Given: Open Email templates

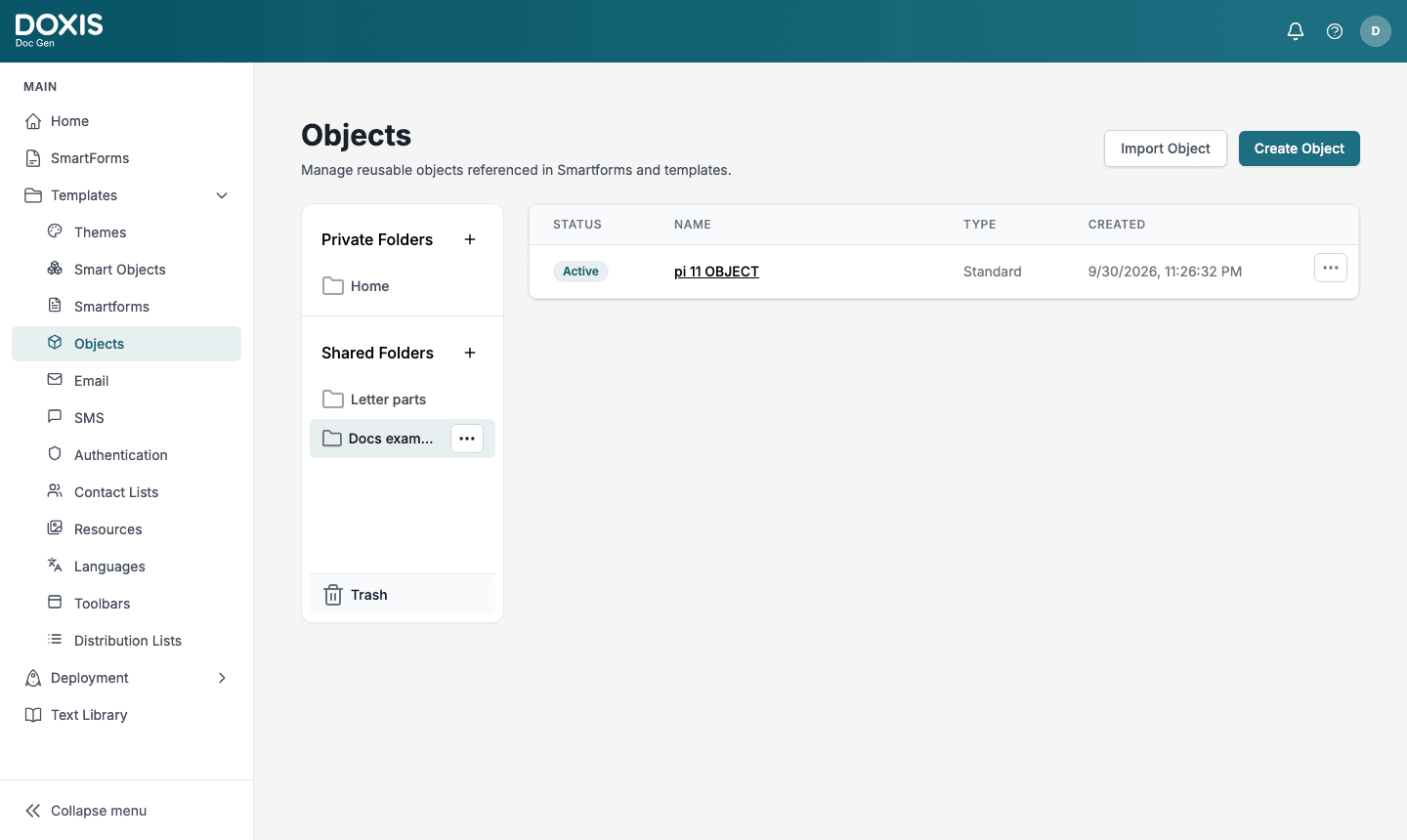Looking at the screenshot, I should 127,381.
